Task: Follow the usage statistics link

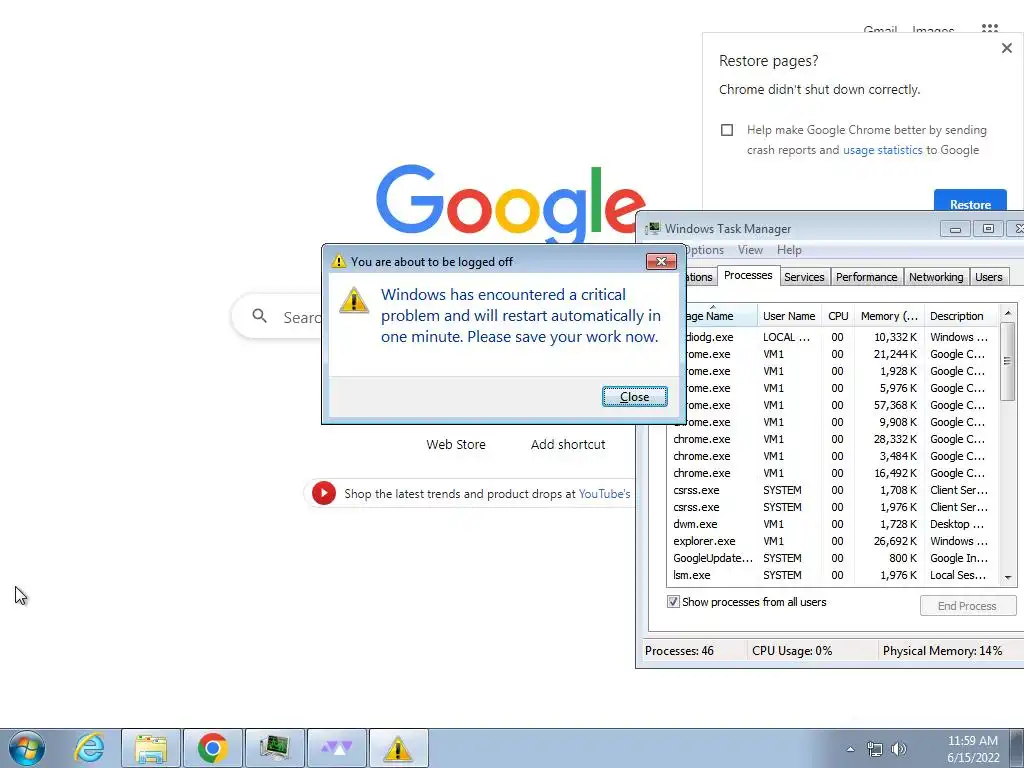Action: pyautogui.click(x=882, y=150)
